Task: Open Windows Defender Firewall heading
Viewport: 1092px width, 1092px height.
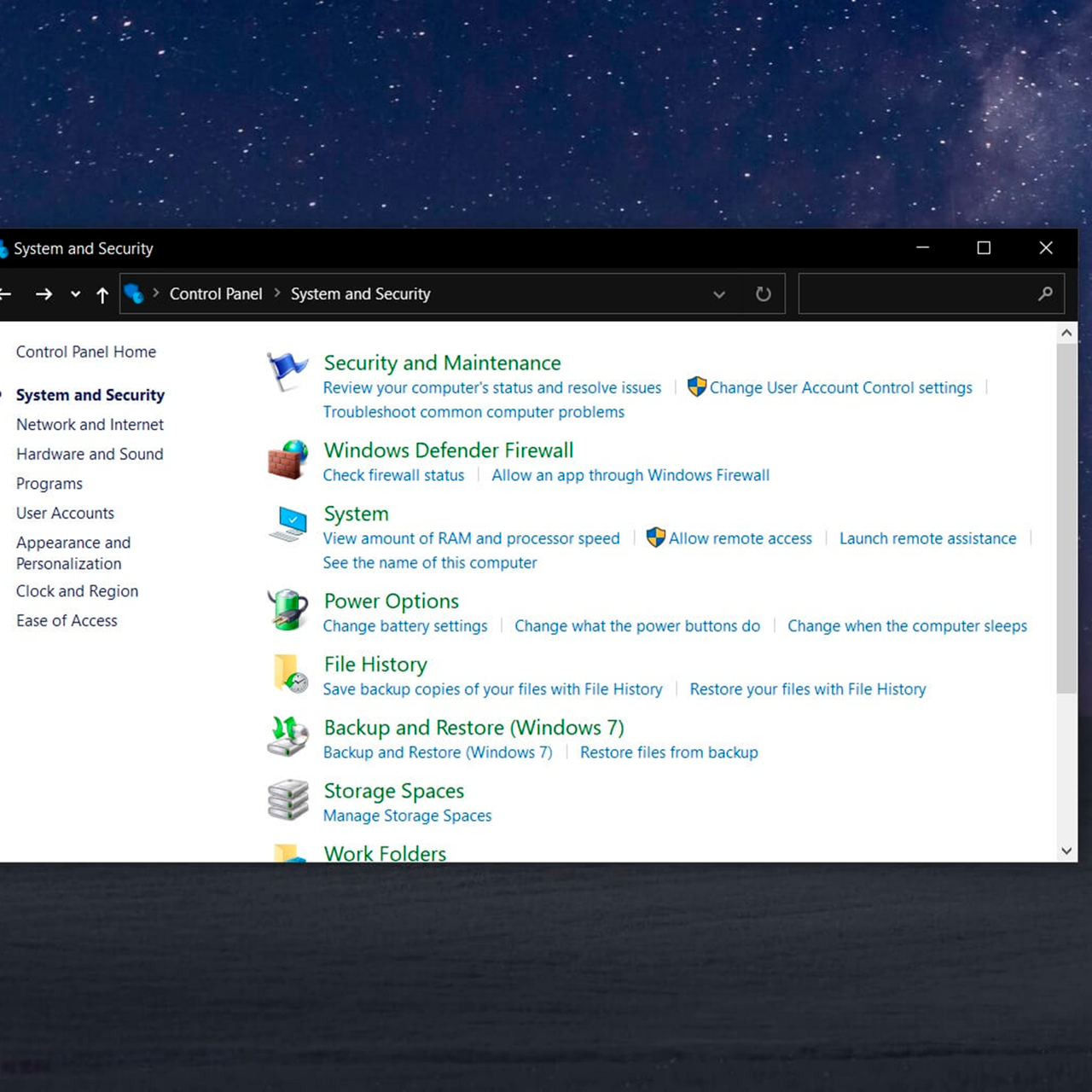Action: point(449,450)
